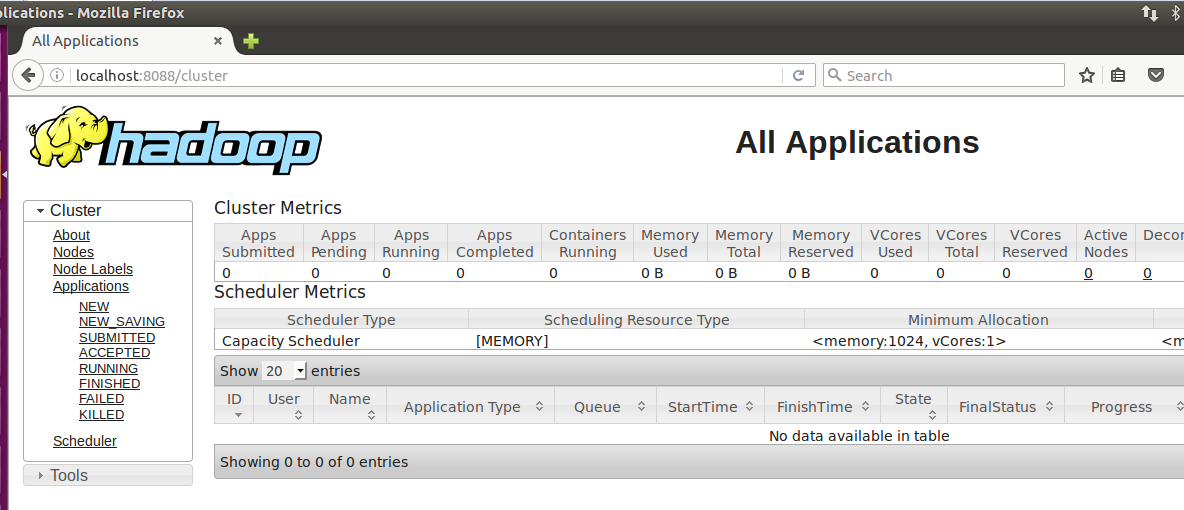
Task: Open a new tab with the plus icon
Action: (x=251, y=41)
